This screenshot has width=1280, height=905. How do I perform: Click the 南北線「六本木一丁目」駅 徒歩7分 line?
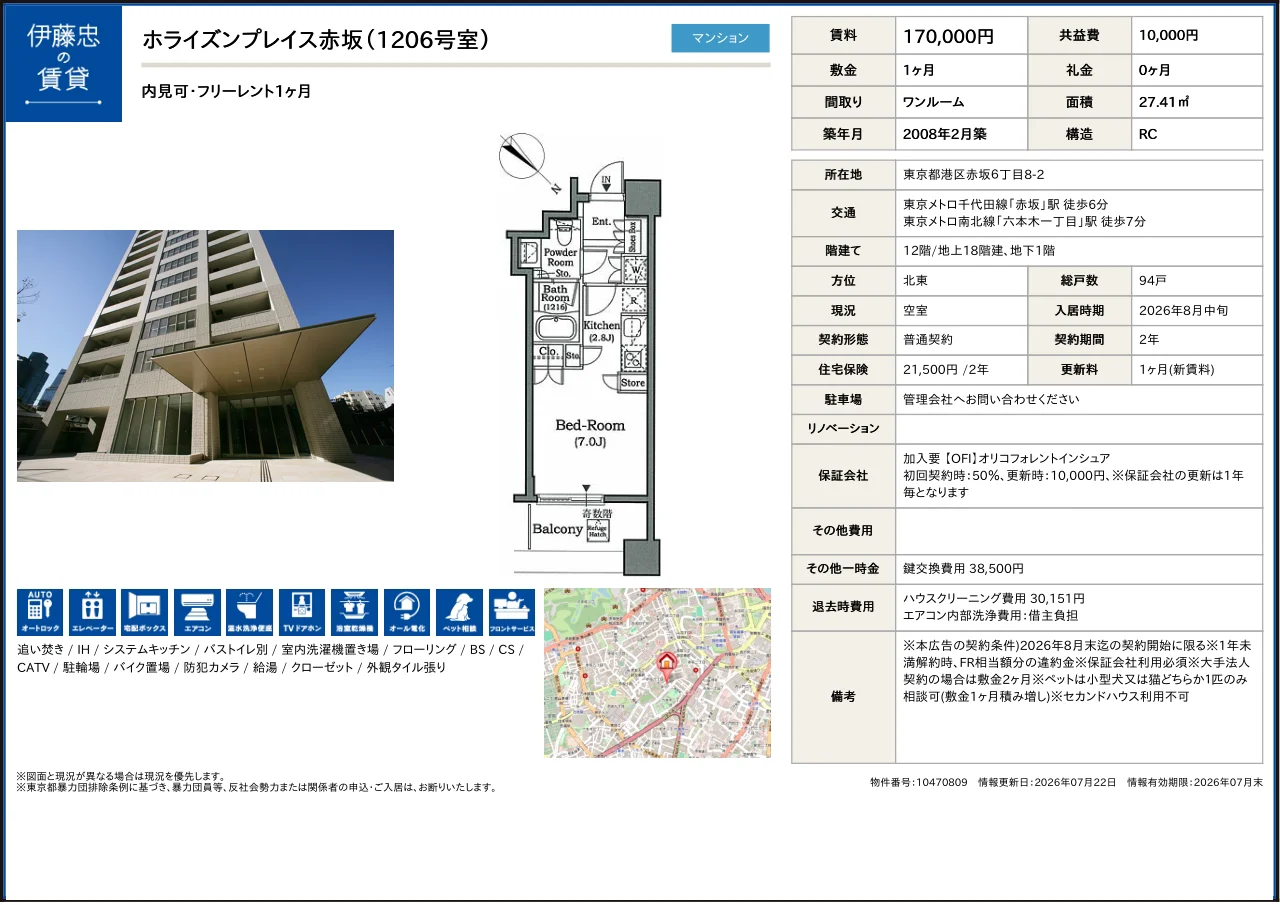click(x=1024, y=221)
